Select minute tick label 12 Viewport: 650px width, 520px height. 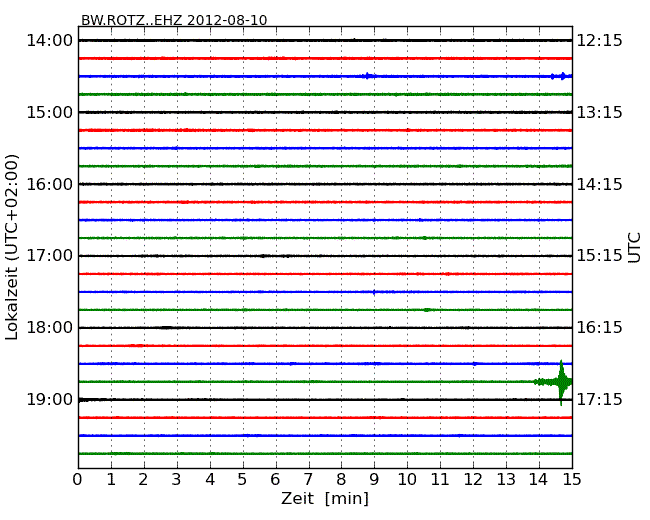pos(473,480)
